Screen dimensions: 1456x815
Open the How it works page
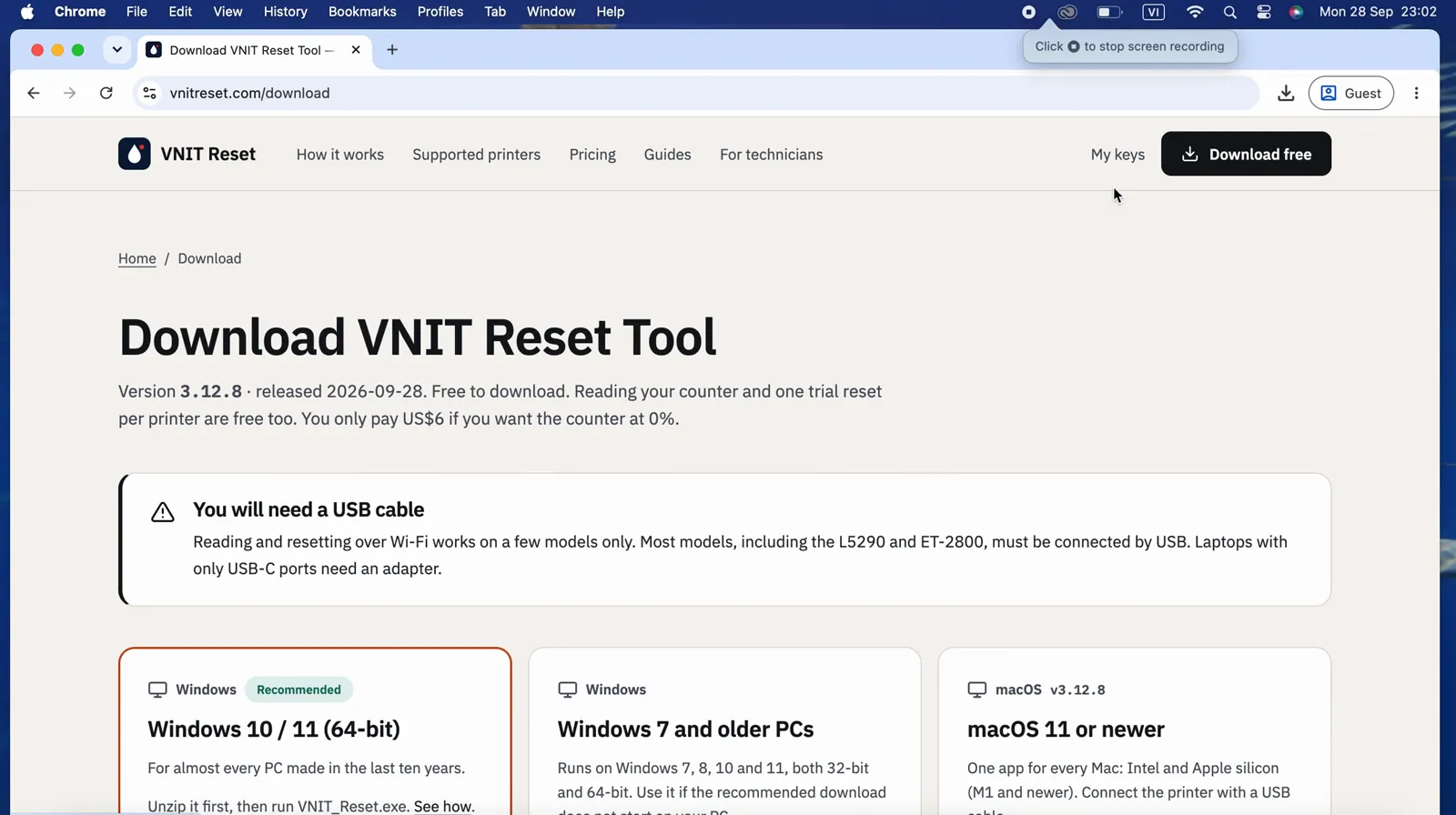click(x=340, y=155)
